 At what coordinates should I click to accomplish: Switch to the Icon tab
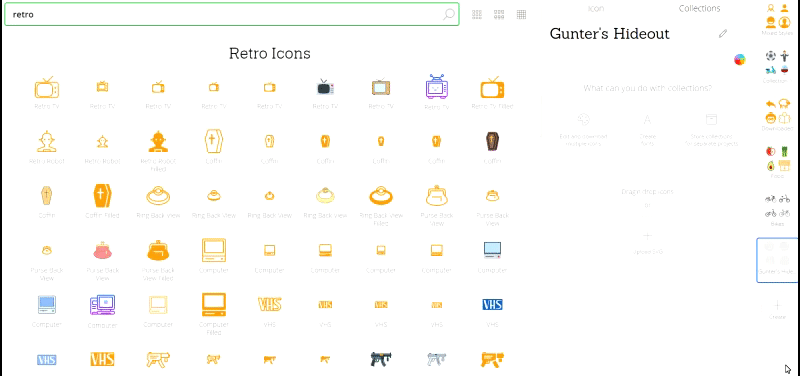[x=596, y=8]
